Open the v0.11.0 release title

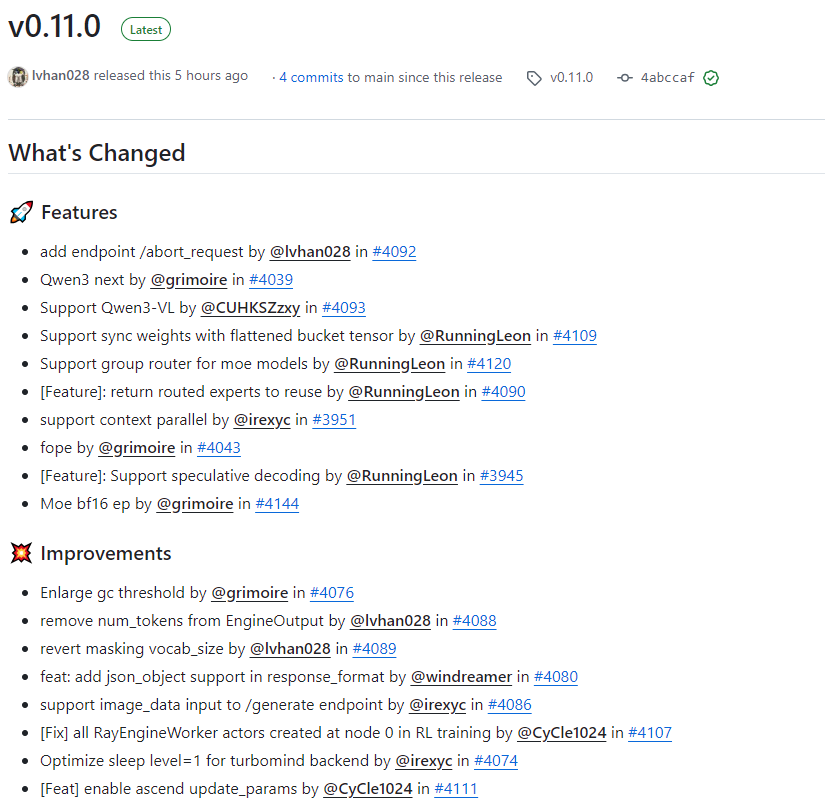55,27
